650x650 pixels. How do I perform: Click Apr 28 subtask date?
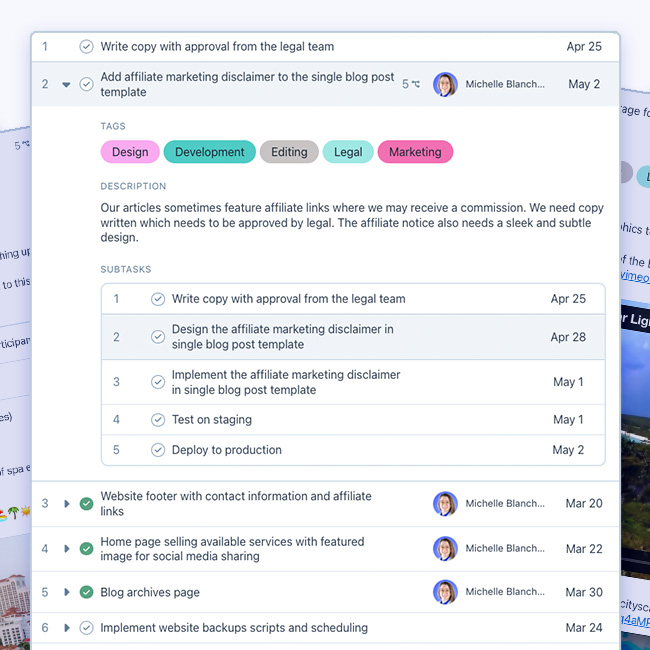[568, 337]
